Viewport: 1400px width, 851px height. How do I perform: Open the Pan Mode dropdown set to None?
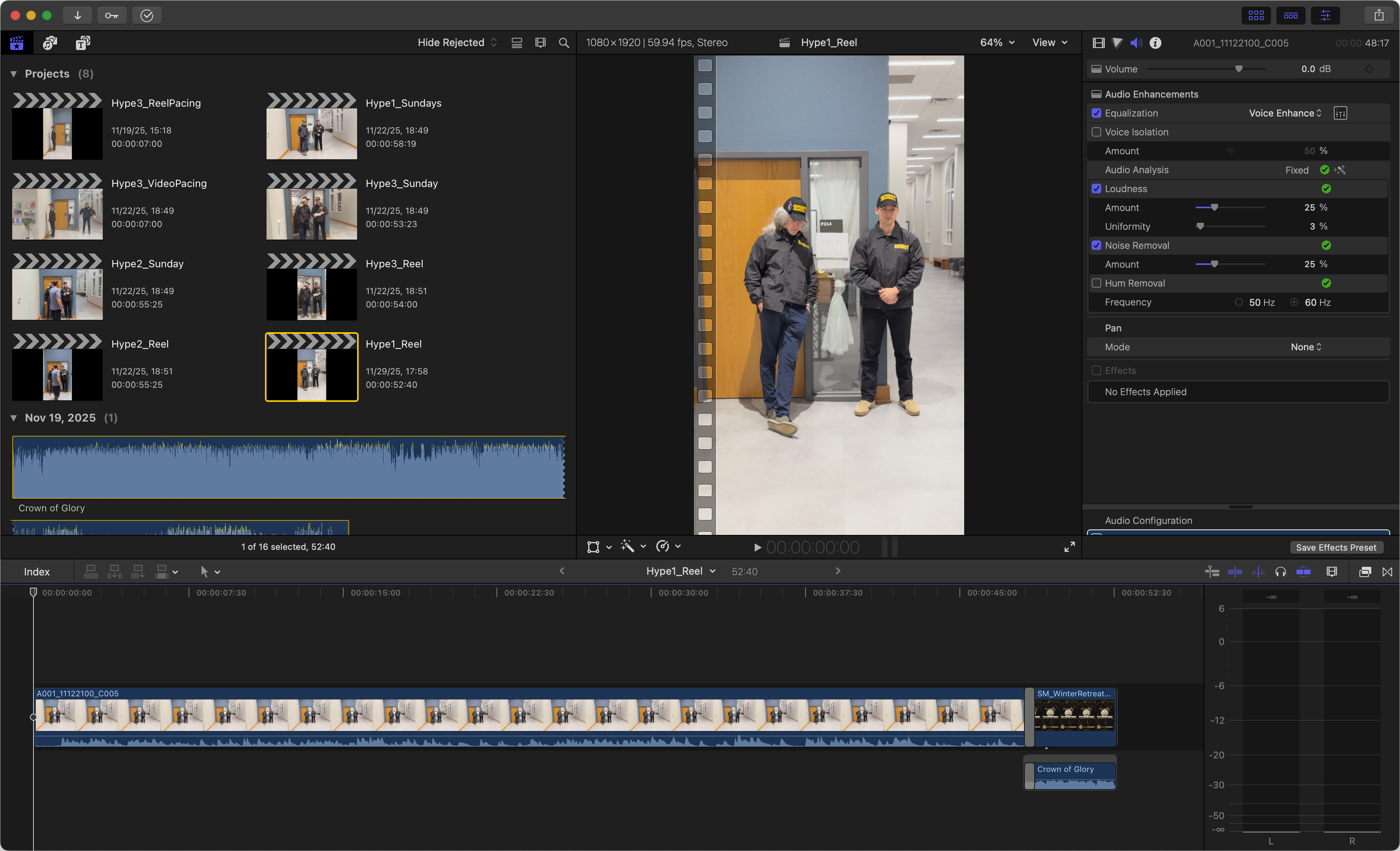(x=1305, y=346)
